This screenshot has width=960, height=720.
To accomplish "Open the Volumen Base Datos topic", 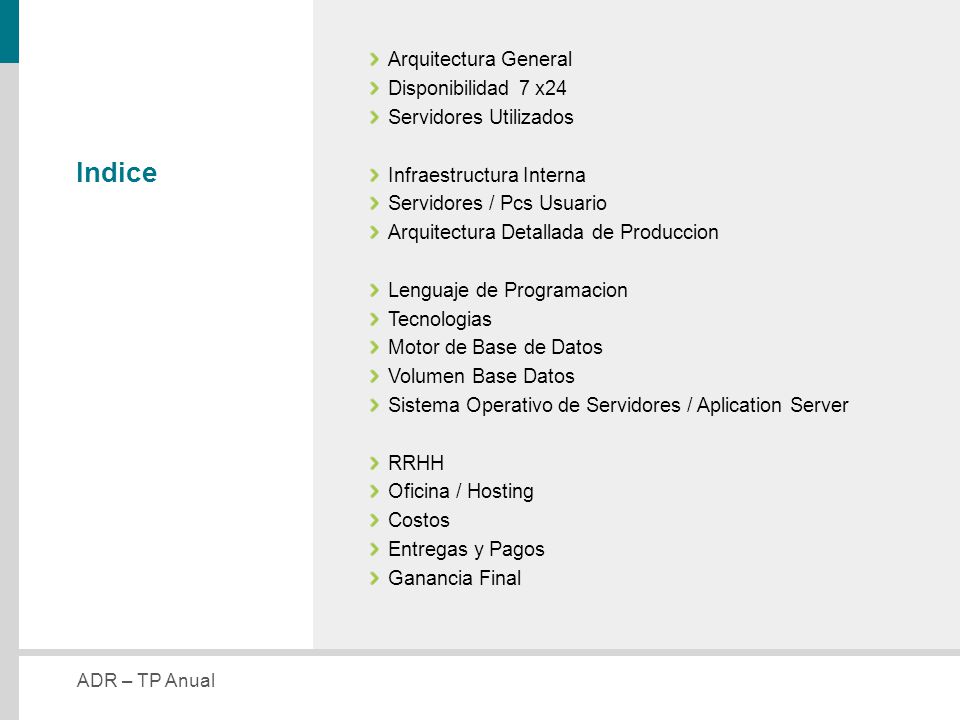I will [x=481, y=376].
